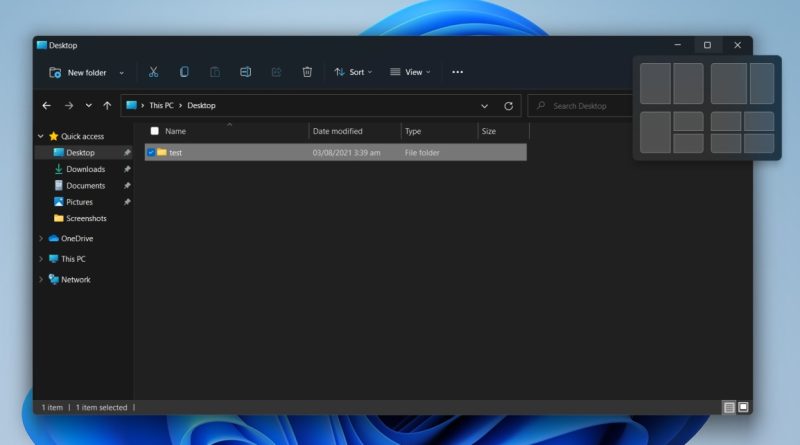800x445 pixels.
Task: Sort by the Size column header
Action: click(x=489, y=131)
